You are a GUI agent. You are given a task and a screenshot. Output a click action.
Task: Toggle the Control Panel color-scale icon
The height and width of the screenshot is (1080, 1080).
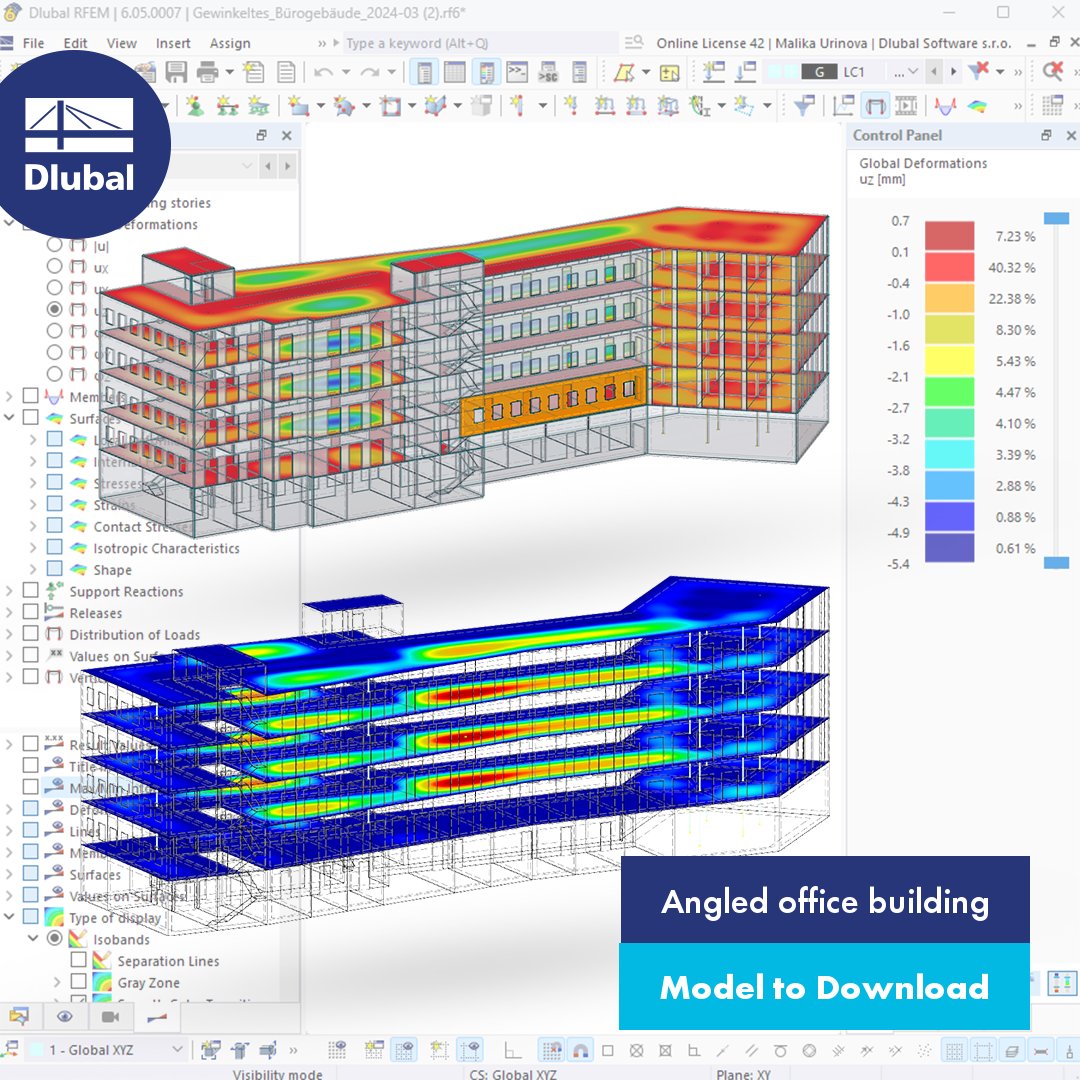pos(487,72)
